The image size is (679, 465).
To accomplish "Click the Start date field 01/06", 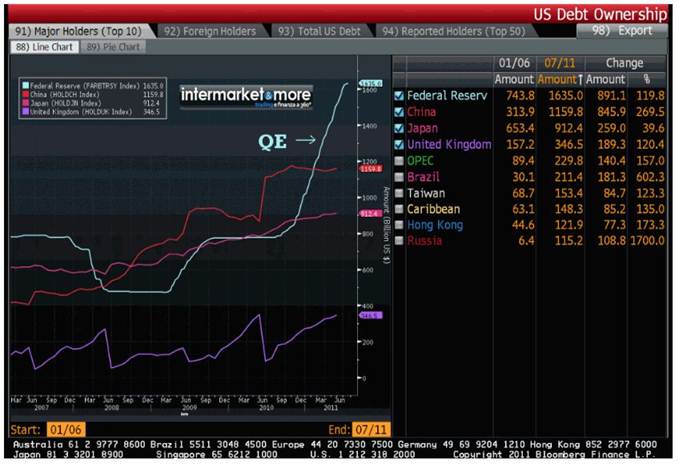I will pos(66,429).
